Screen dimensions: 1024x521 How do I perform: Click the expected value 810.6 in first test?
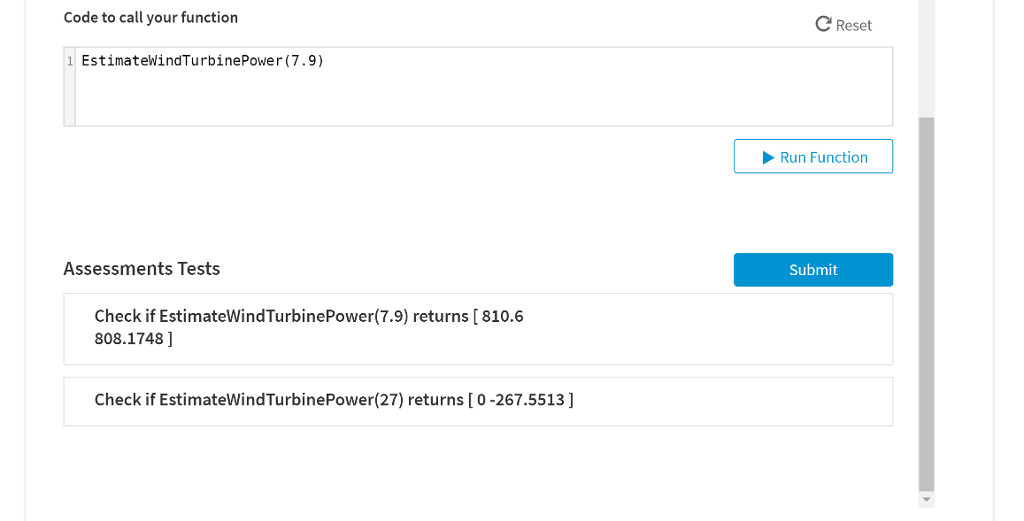tap(502, 316)
